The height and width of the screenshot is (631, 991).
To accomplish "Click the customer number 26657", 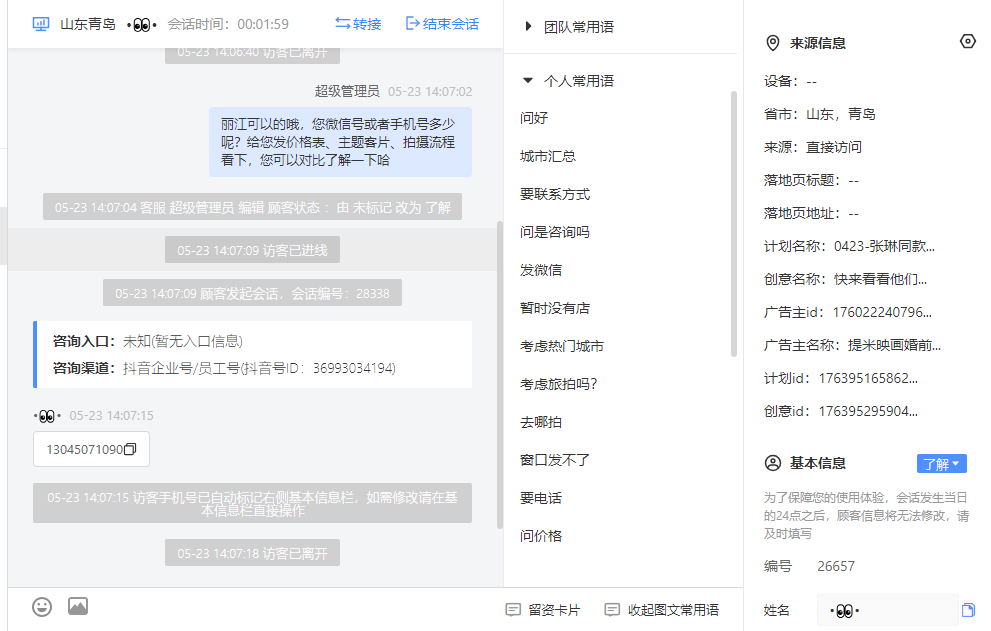I will tap(836, 566).
